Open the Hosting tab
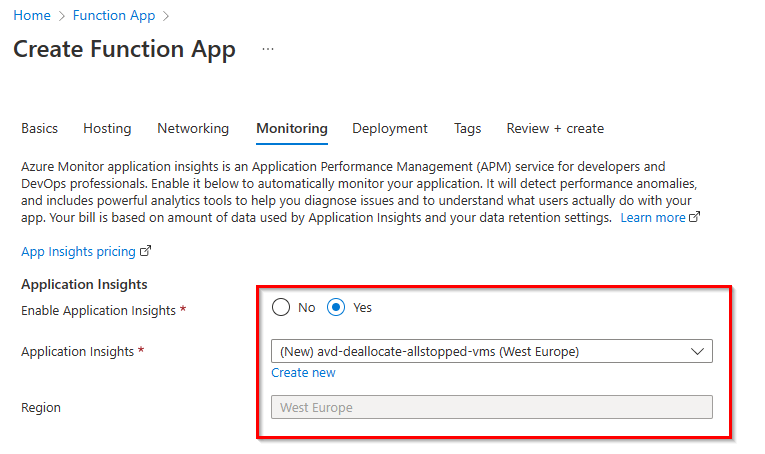The width and height of the screenshot is (765, 454). [107, 128]
